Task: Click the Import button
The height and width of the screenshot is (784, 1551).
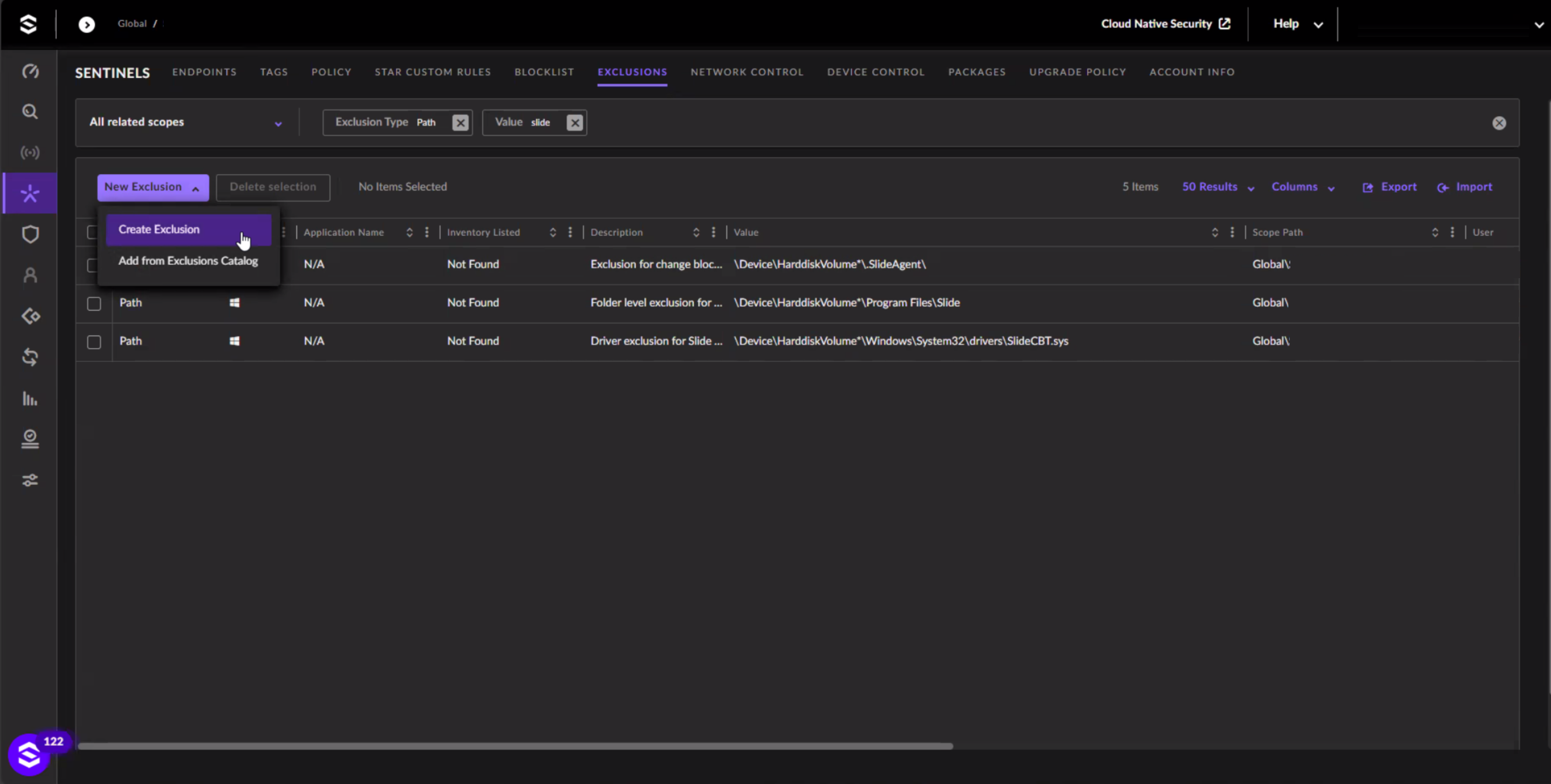Action: pyautogui.click(x=1465, y=187)
